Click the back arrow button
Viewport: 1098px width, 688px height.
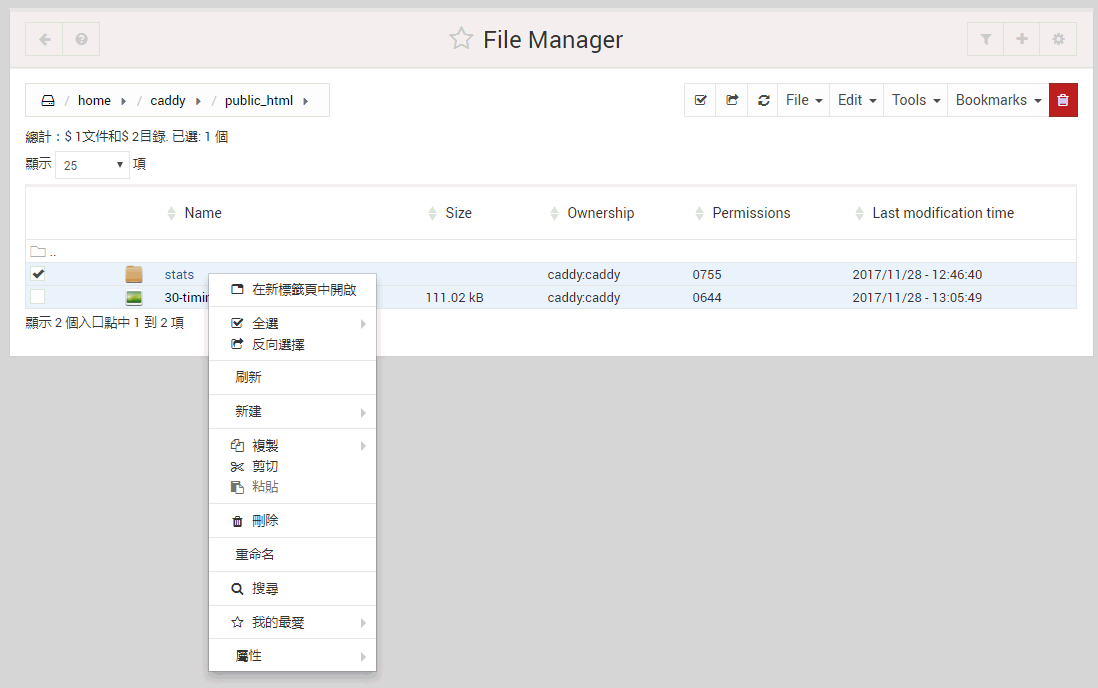(44, 39)
